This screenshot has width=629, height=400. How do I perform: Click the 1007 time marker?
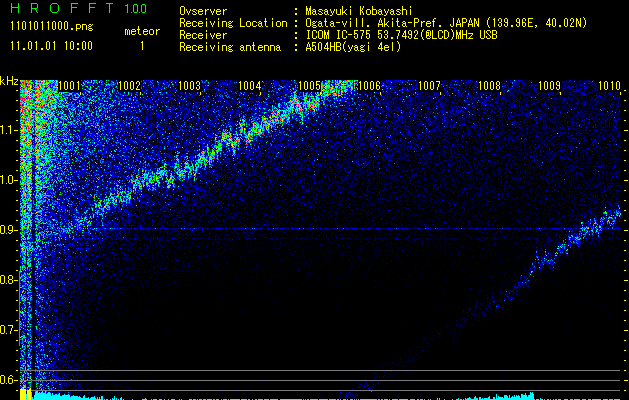[x=430, y=86]
